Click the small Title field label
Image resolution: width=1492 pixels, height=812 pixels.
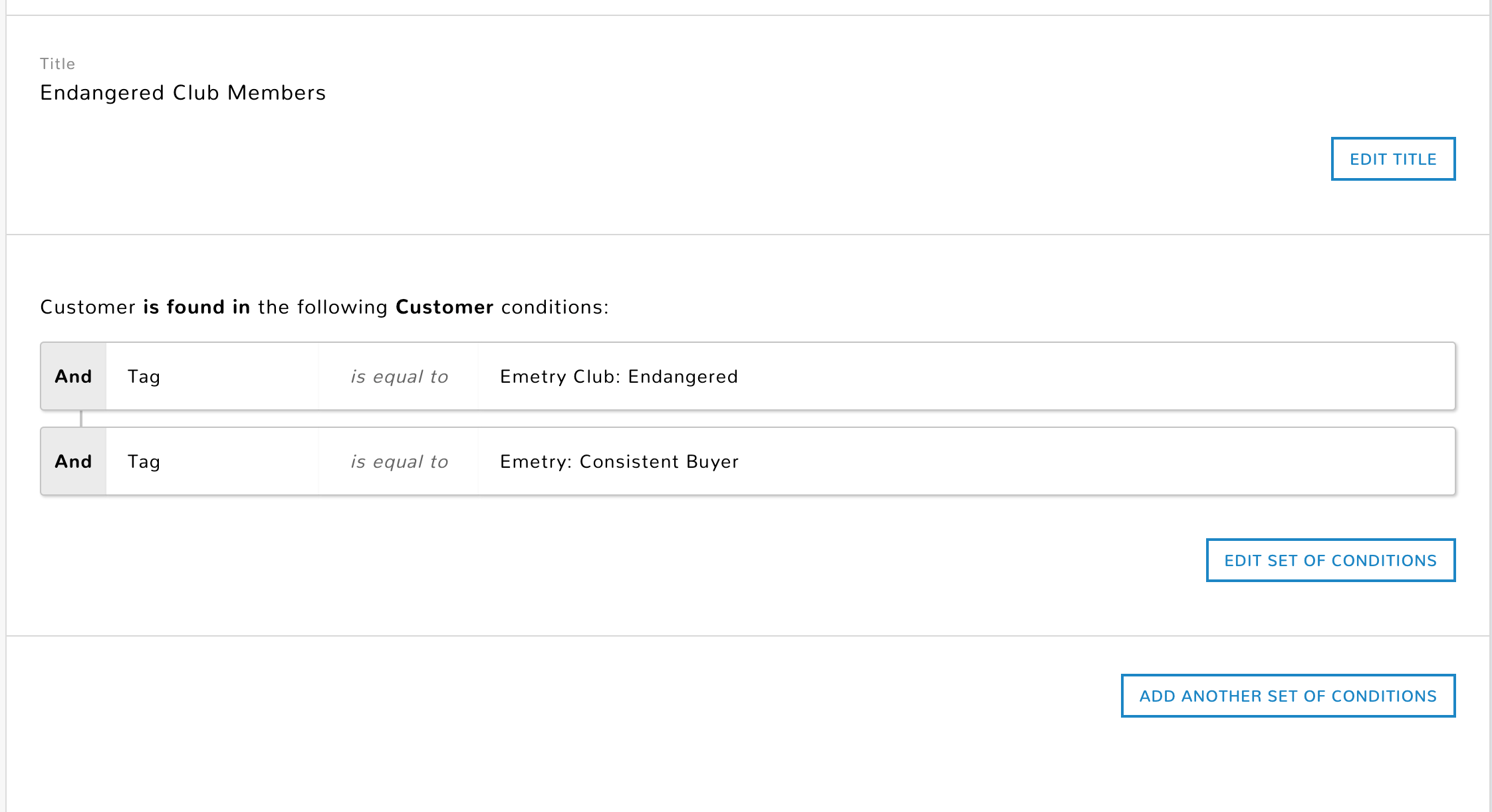[57, 64]
